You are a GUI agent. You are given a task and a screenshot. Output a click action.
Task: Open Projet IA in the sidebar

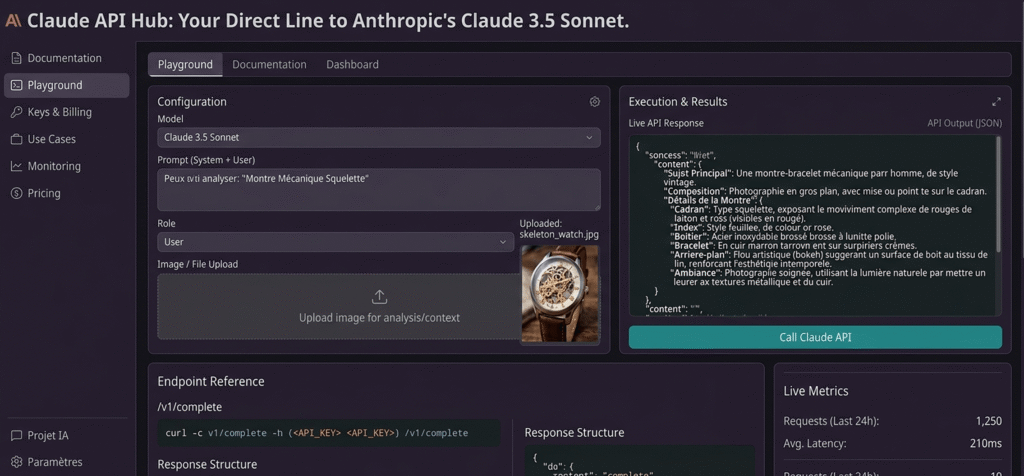pos(67,436)
